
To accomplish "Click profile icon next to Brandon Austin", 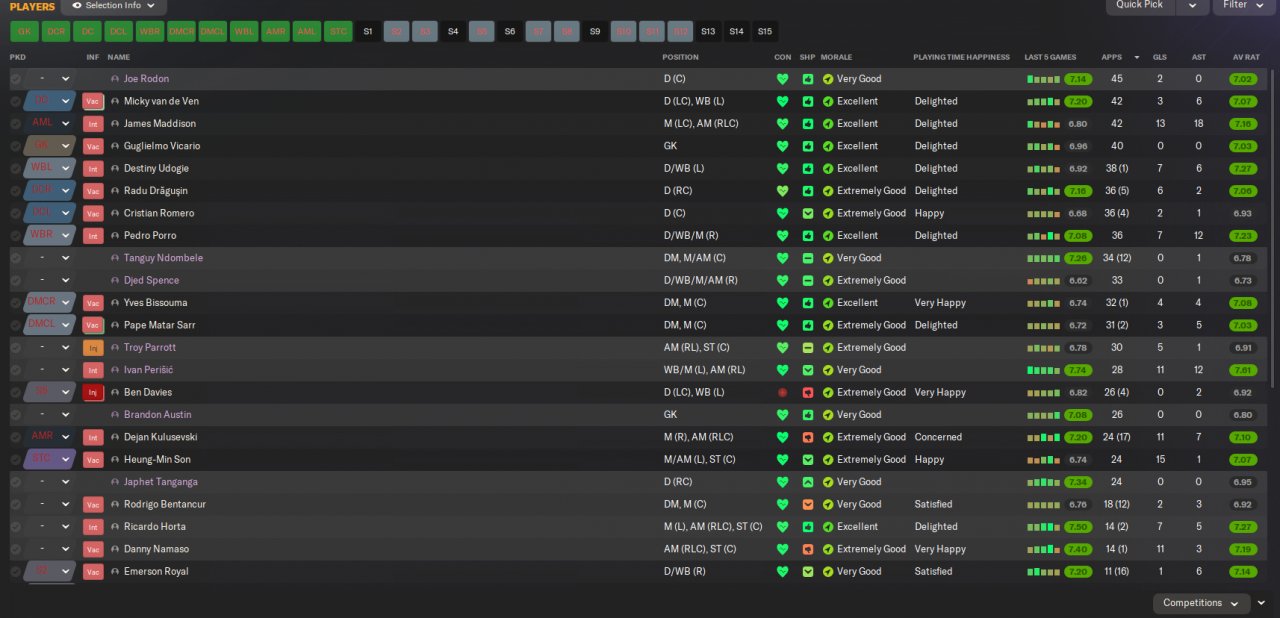I will point(115,414).
